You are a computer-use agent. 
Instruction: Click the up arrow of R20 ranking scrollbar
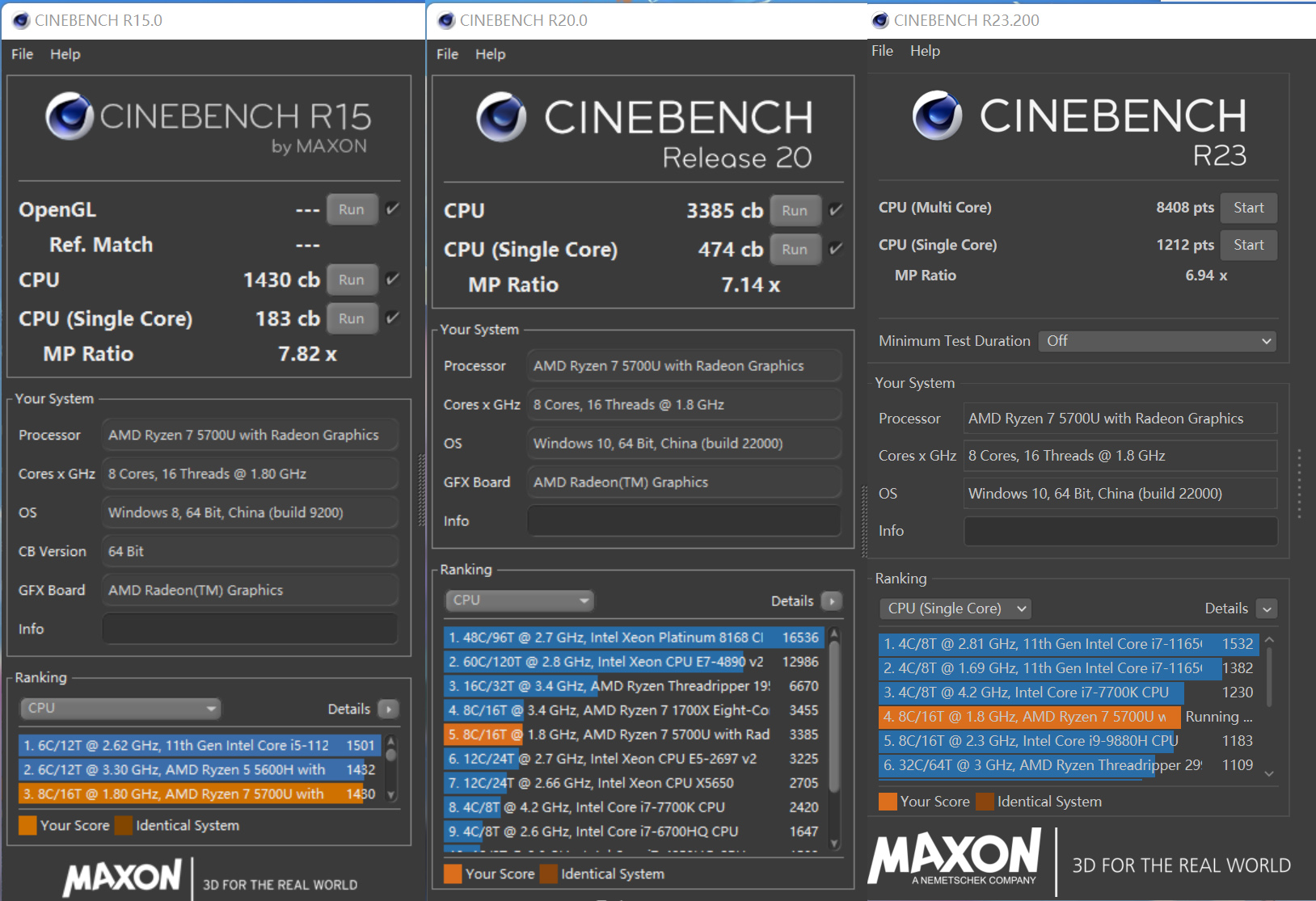click(834, 634)
